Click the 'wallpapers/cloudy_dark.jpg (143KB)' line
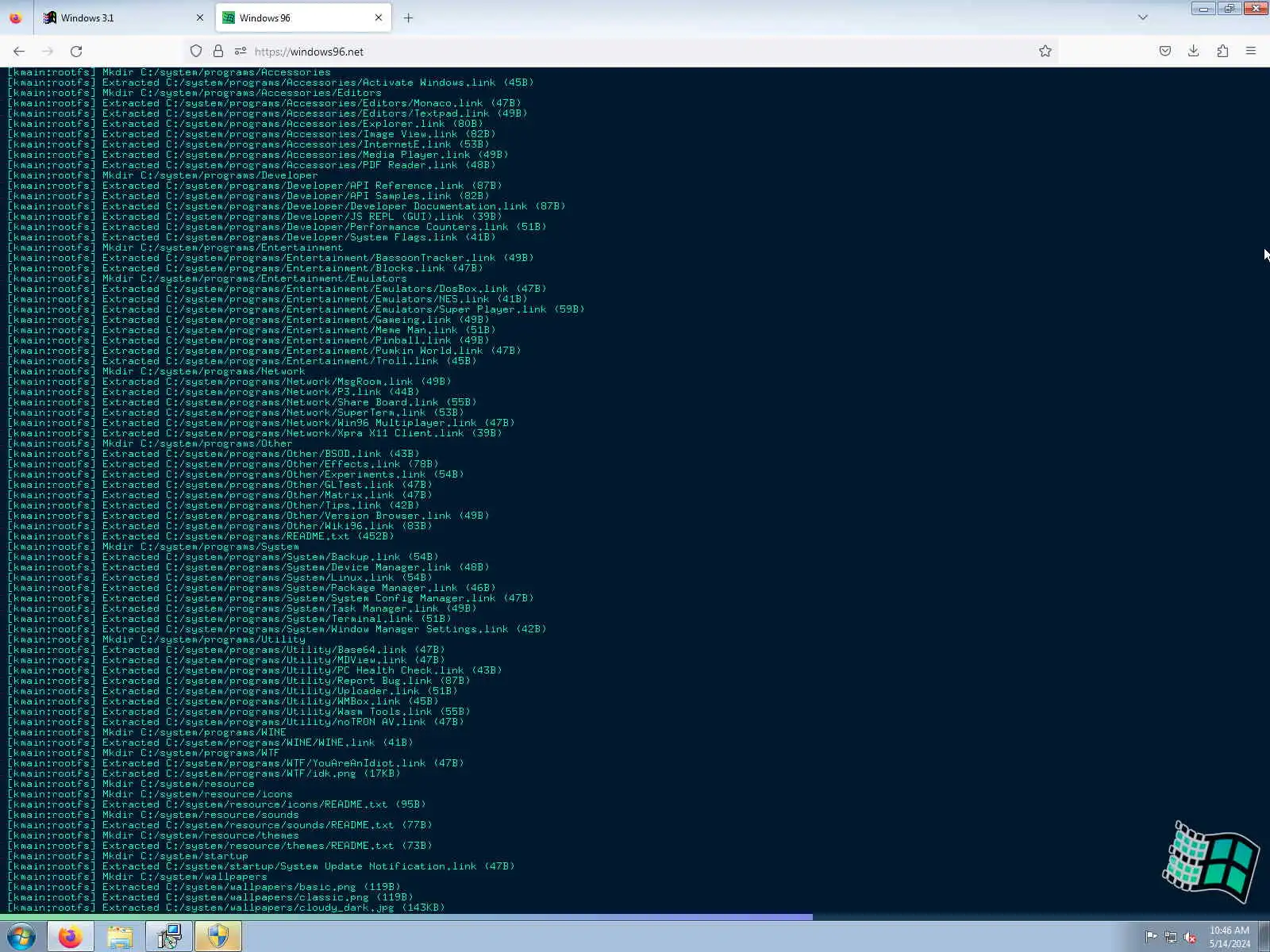1270x952 pixels. click(x=226, y=908)
